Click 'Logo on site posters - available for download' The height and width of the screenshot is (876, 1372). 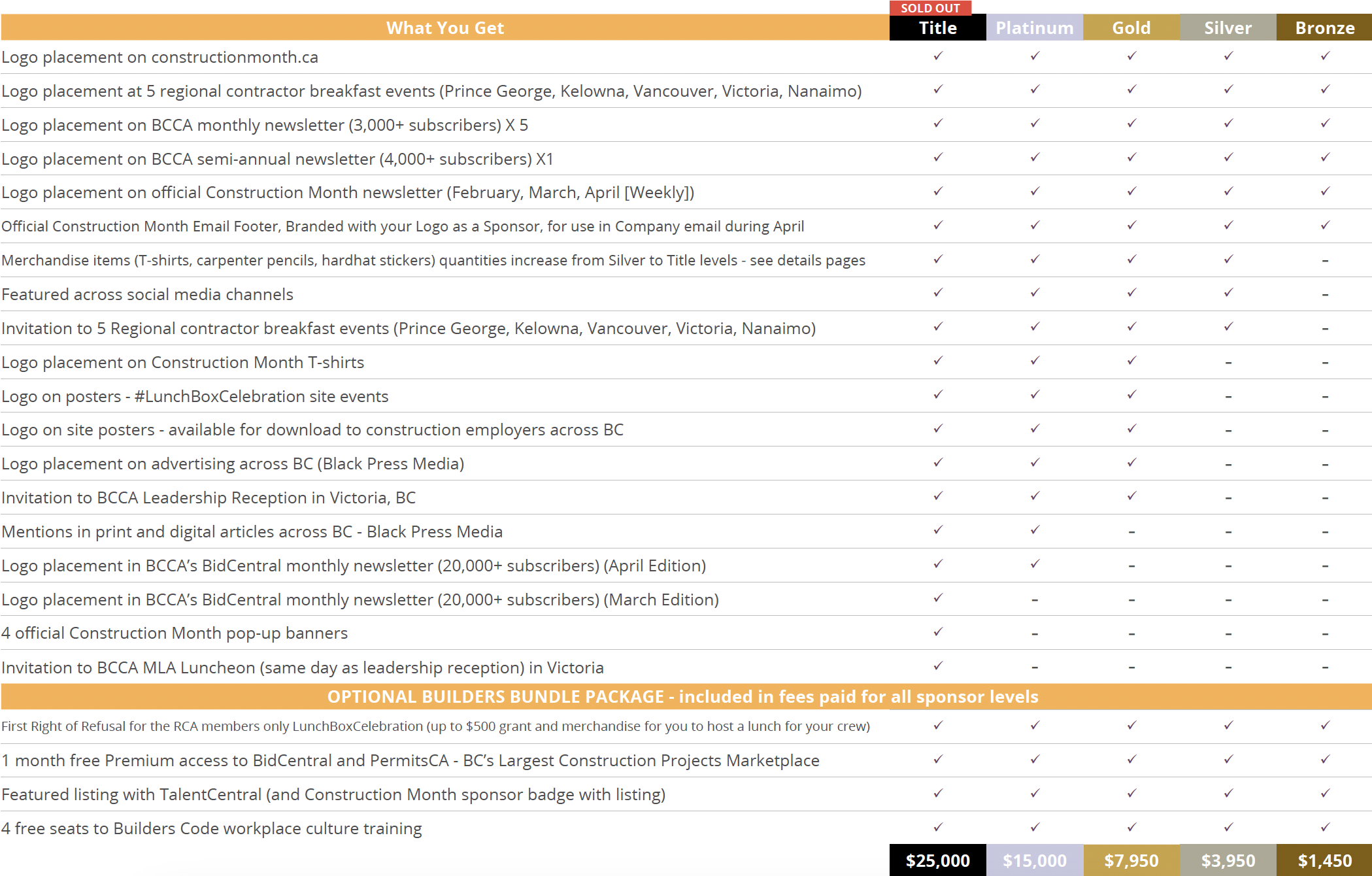(312, 430)
